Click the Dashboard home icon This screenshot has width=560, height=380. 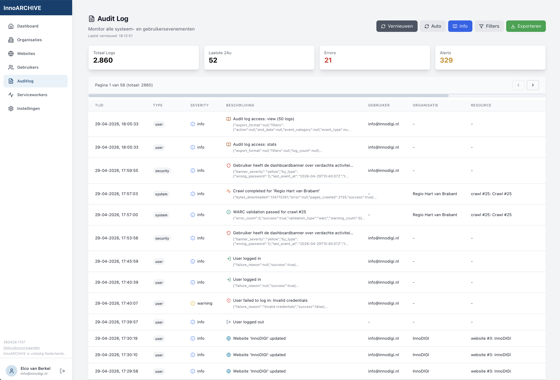tap(11, 26)
